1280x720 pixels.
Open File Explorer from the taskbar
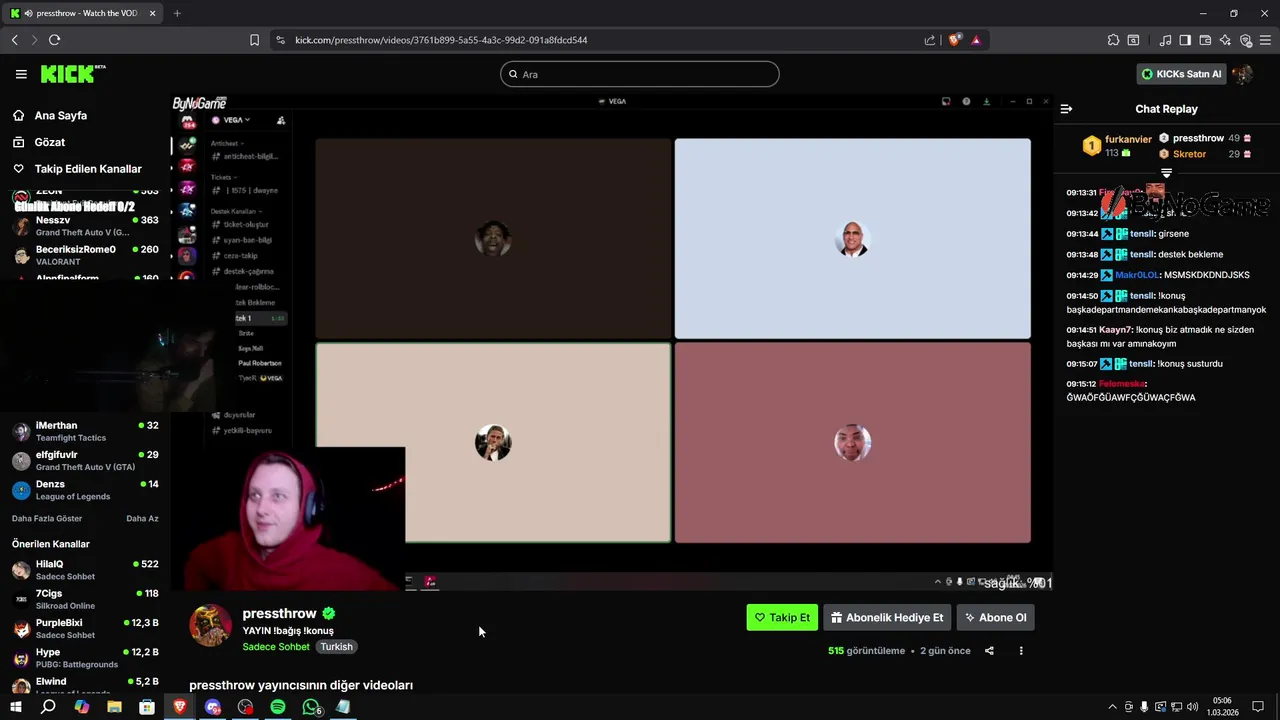(114, 707)
